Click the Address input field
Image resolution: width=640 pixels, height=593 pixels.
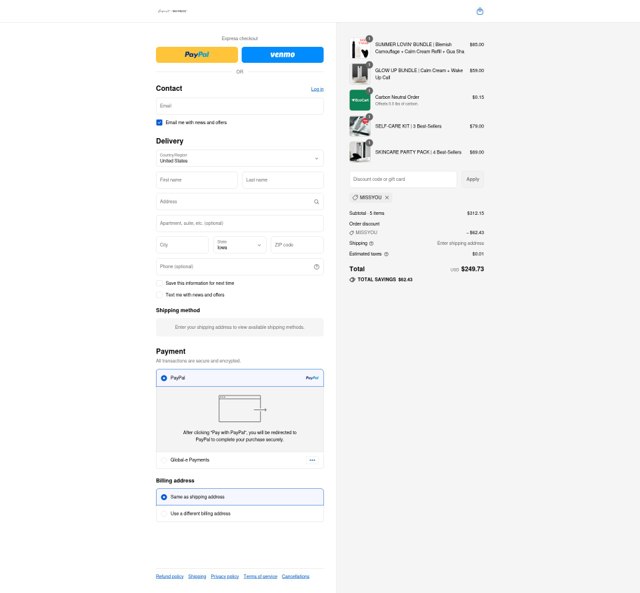coord(240,202)
